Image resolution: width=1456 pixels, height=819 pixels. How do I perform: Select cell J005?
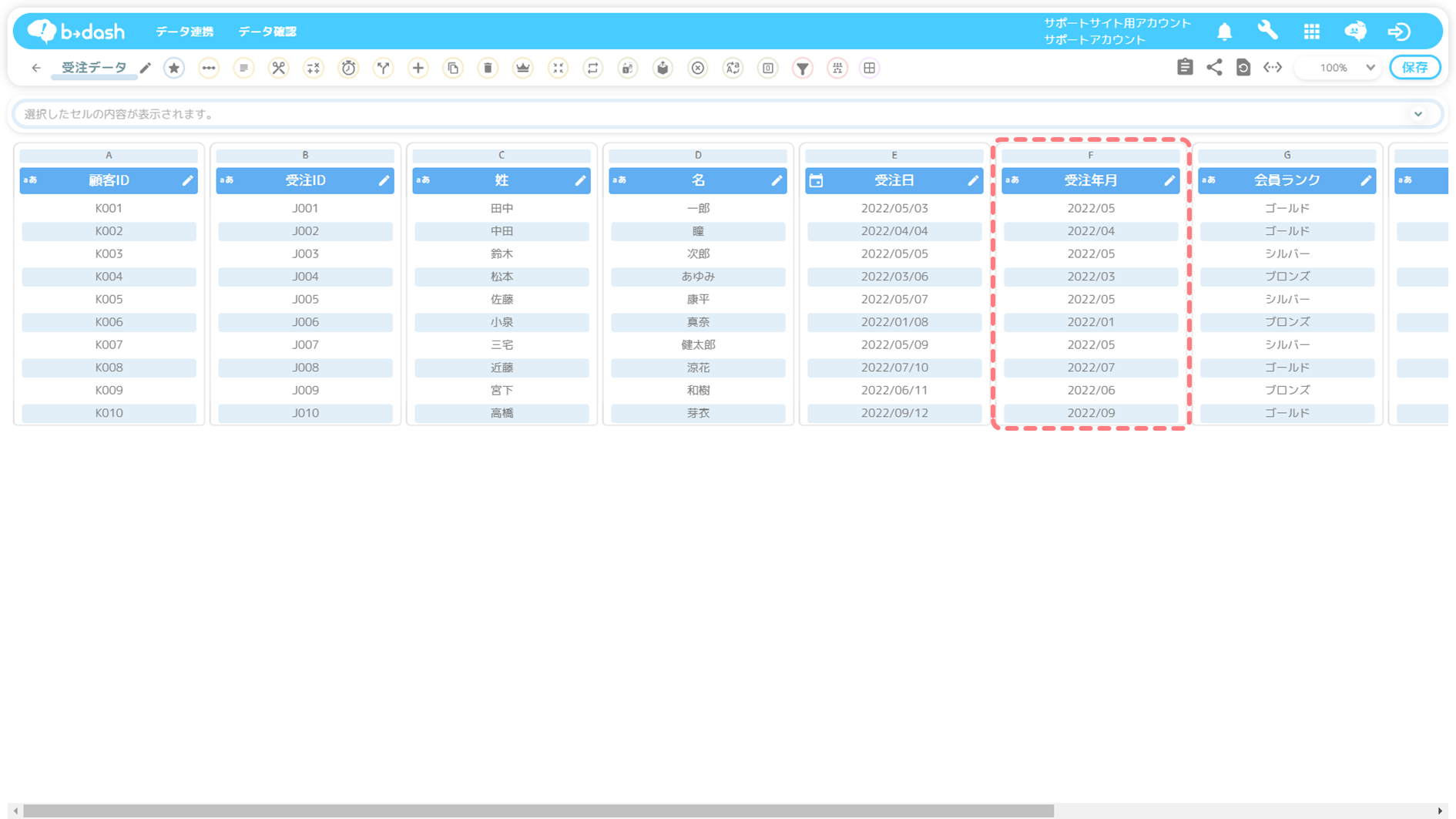point(305,299)
